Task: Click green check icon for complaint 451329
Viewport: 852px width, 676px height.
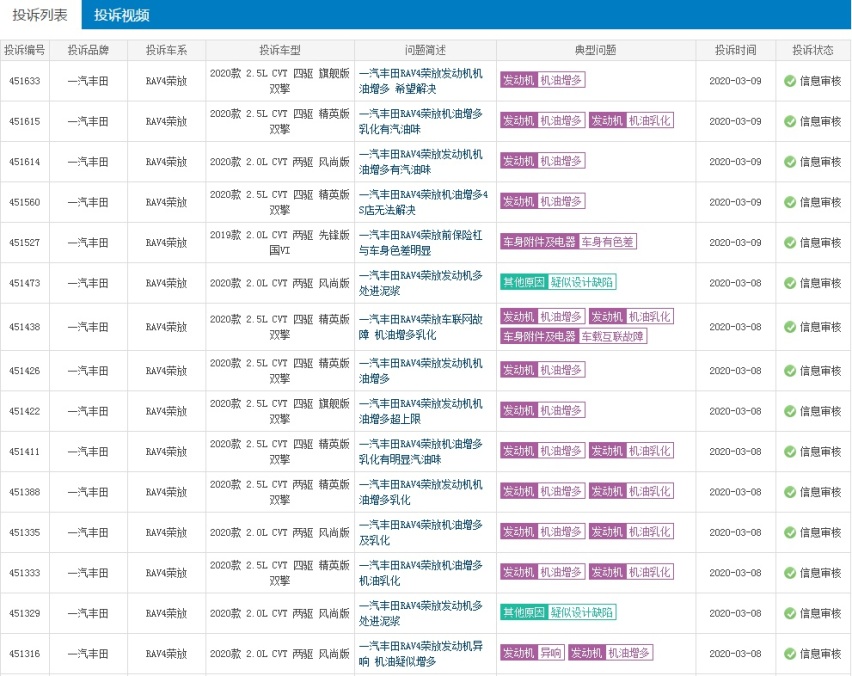Action: [x=790, y=613]
